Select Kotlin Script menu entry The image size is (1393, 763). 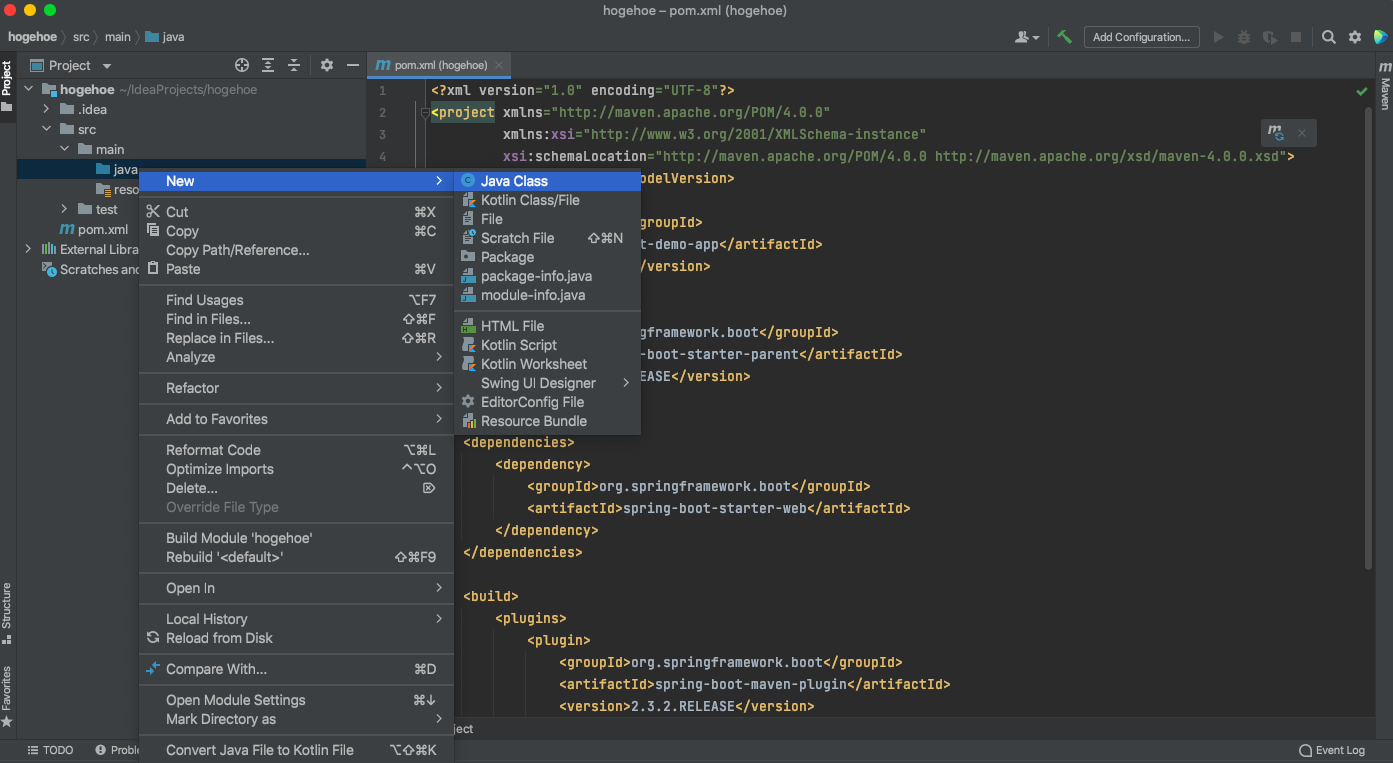pyautogui.click(x=547, y=345)
